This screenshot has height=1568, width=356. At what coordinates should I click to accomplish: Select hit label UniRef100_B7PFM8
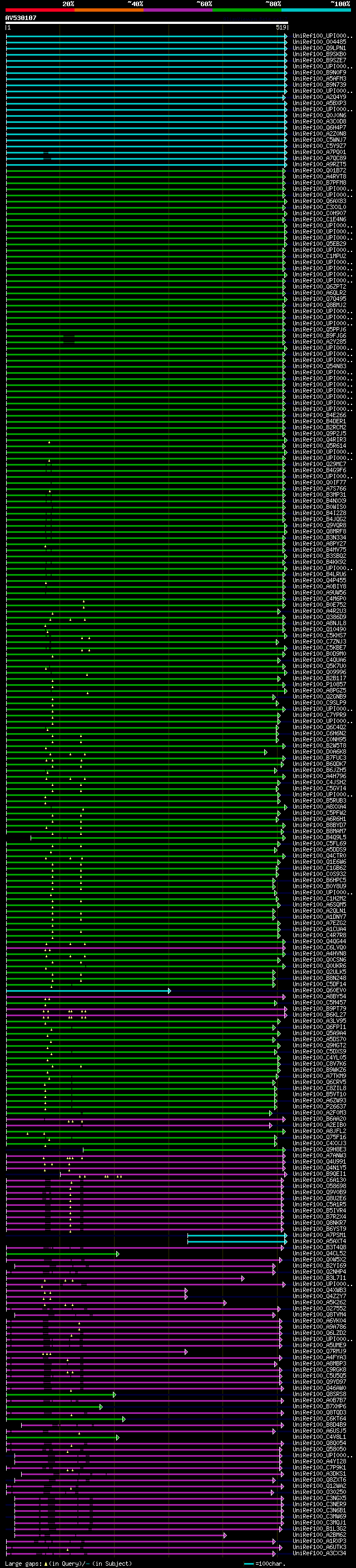[319, 182]
